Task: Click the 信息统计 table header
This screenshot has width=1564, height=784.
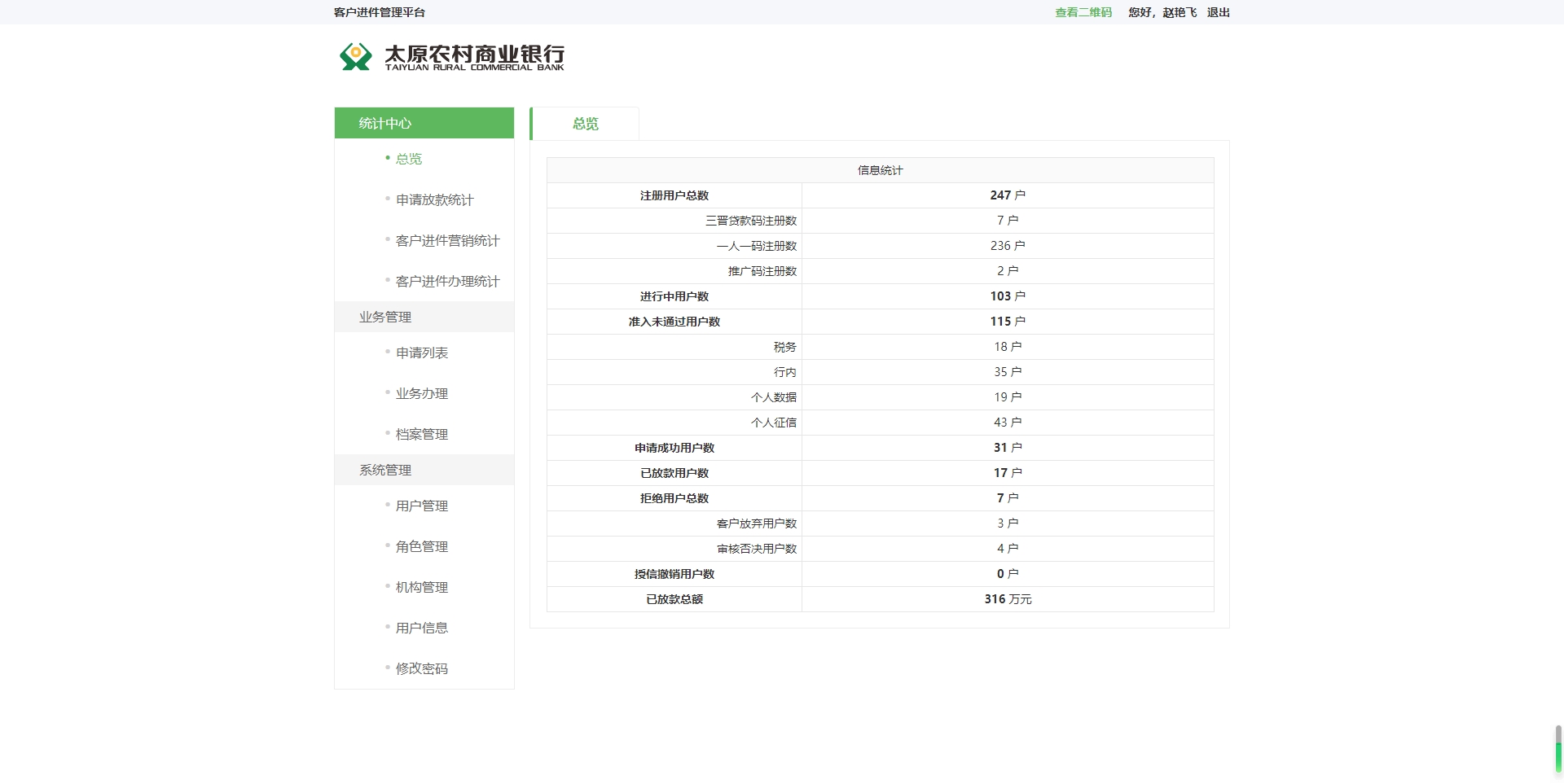Action: 881,170
